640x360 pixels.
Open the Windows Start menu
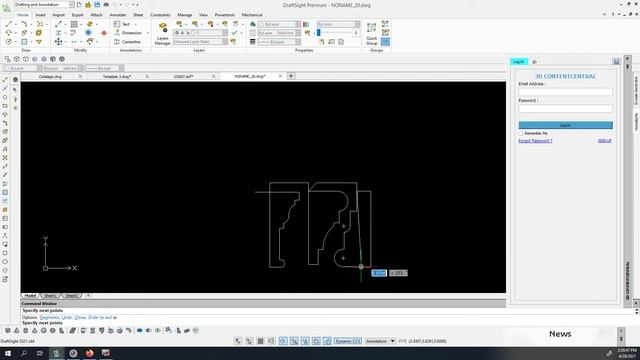coord(8,353)
